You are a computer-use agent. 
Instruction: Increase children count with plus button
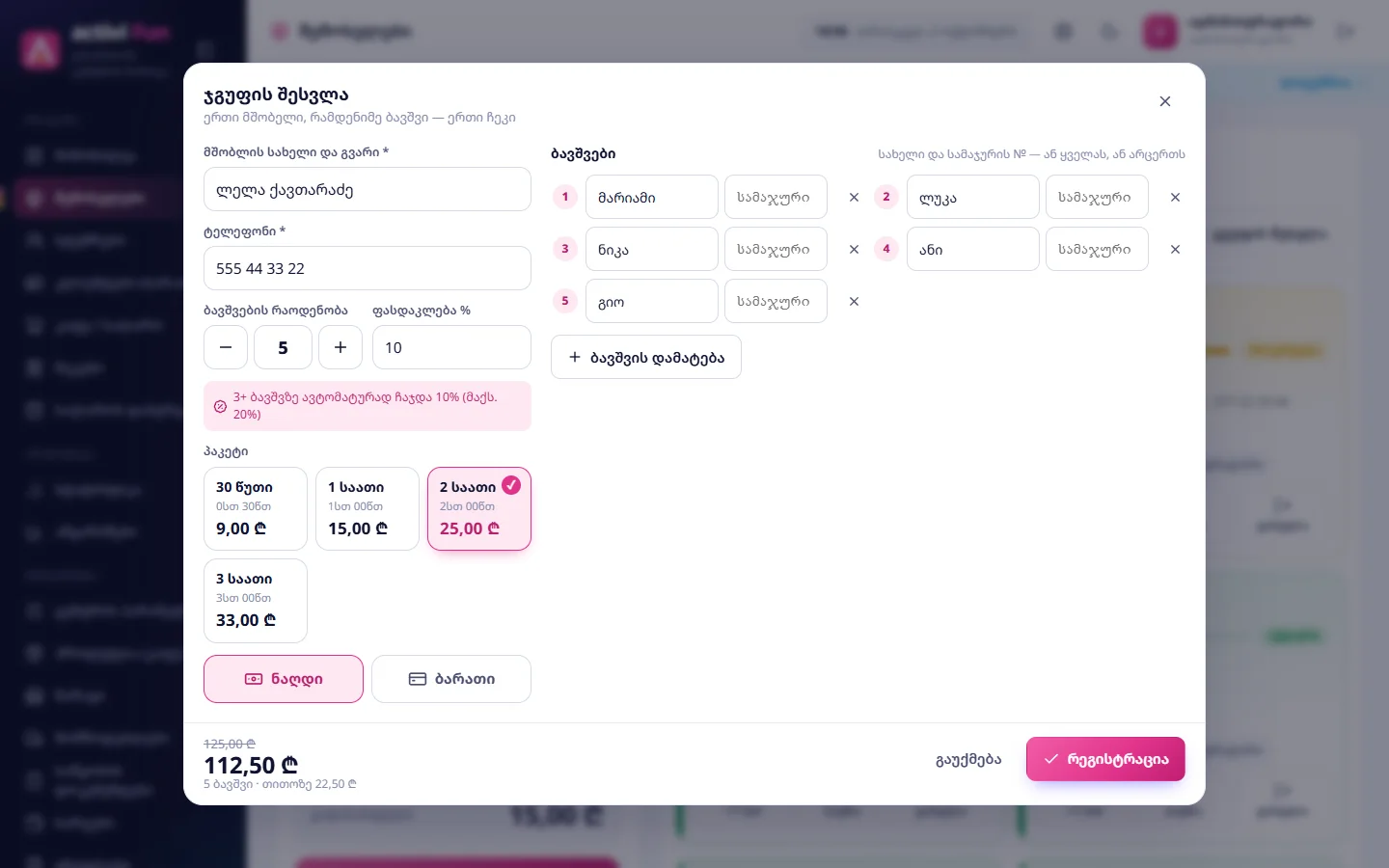point(340,347)
